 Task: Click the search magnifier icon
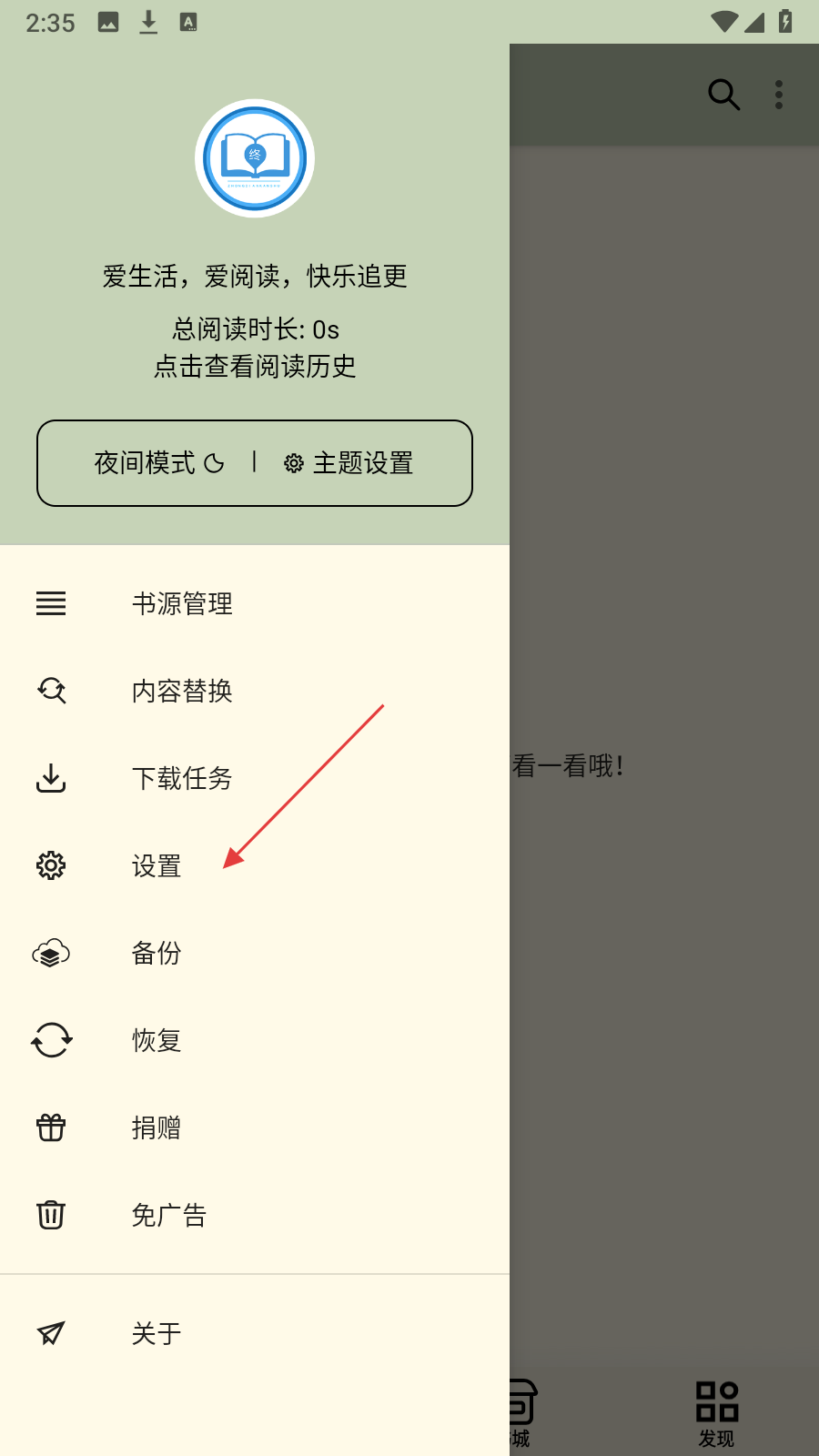coord(723,94)
